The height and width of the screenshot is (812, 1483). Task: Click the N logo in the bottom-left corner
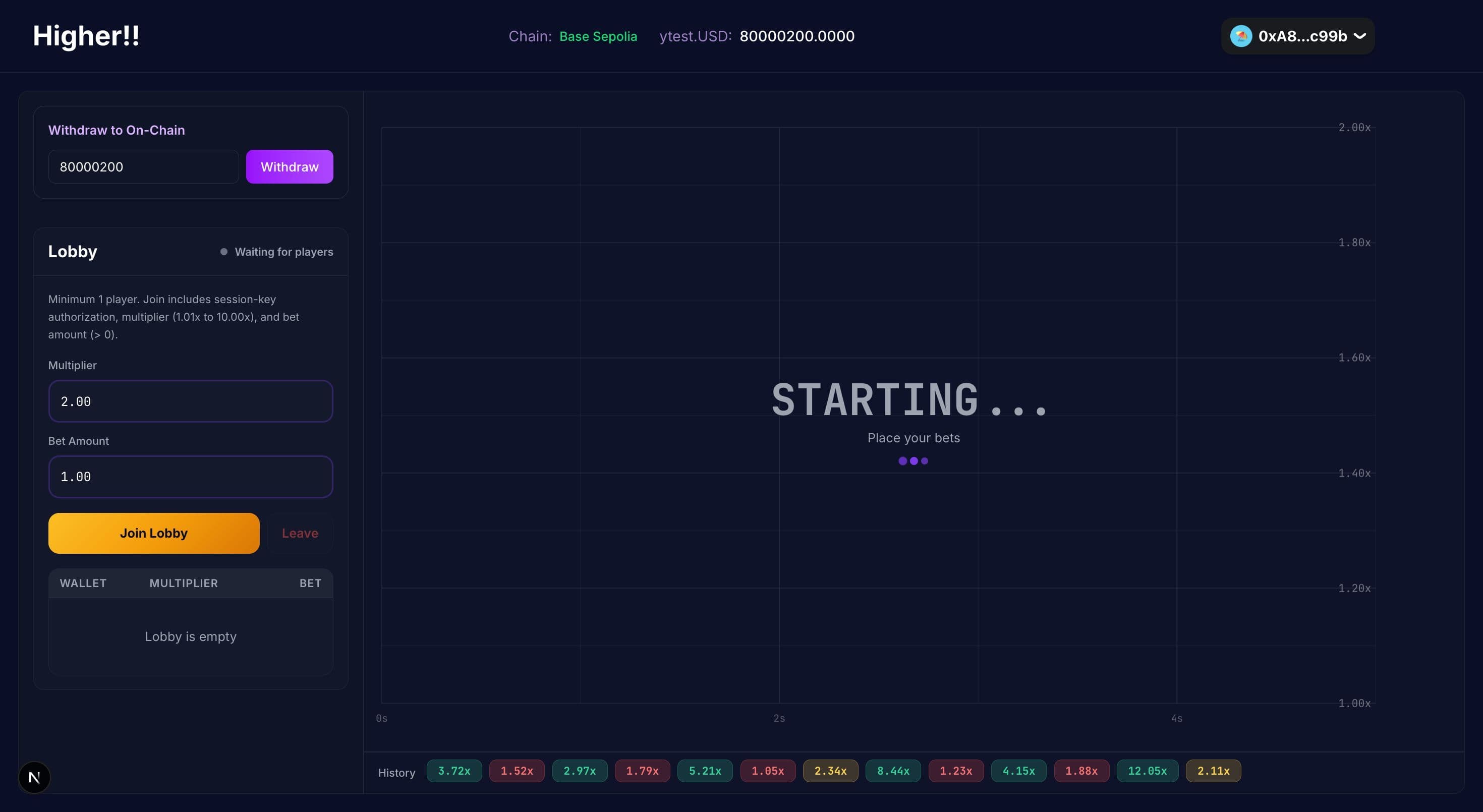point(34,777)
